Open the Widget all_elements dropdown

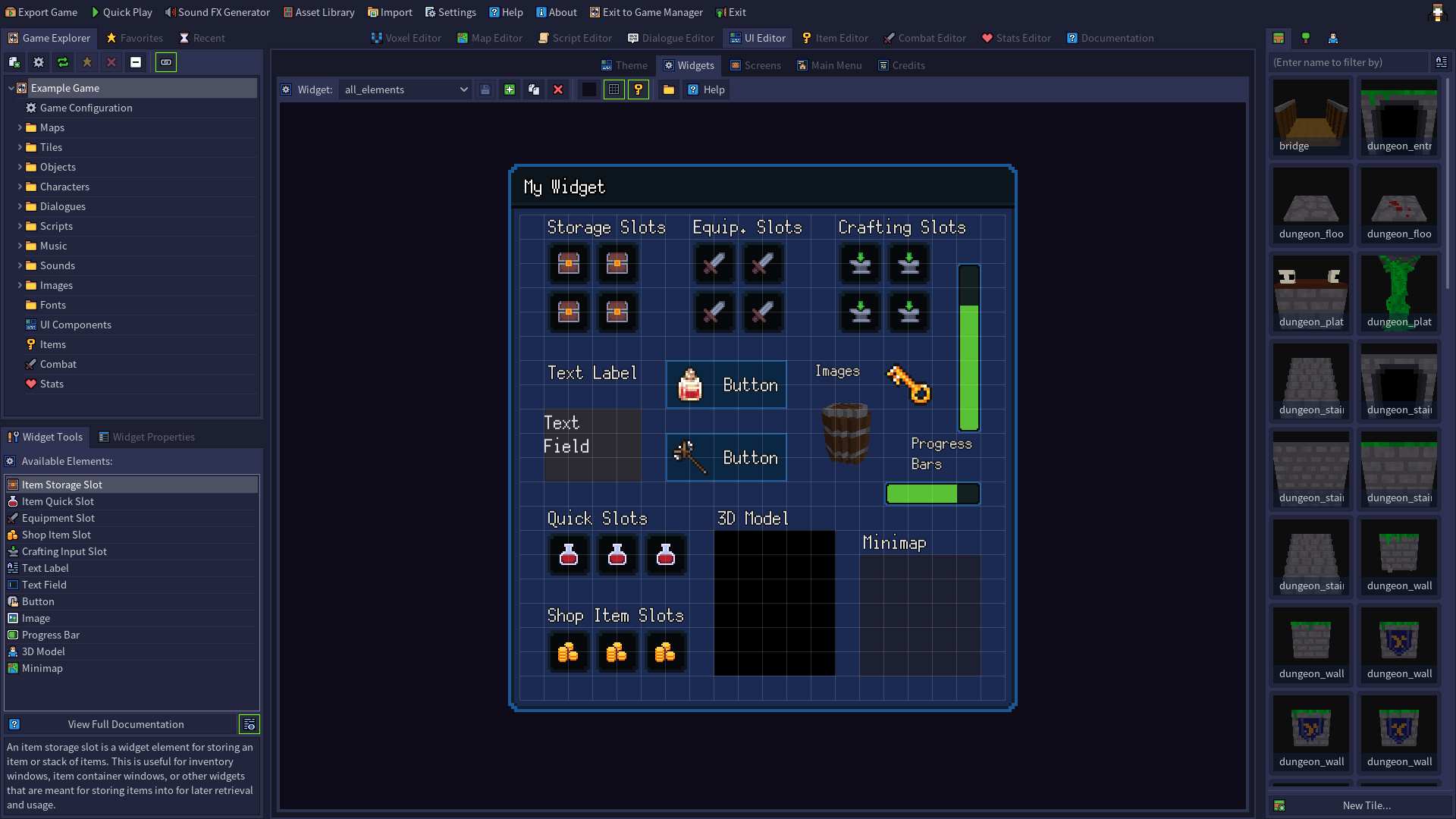pos(406,89)
